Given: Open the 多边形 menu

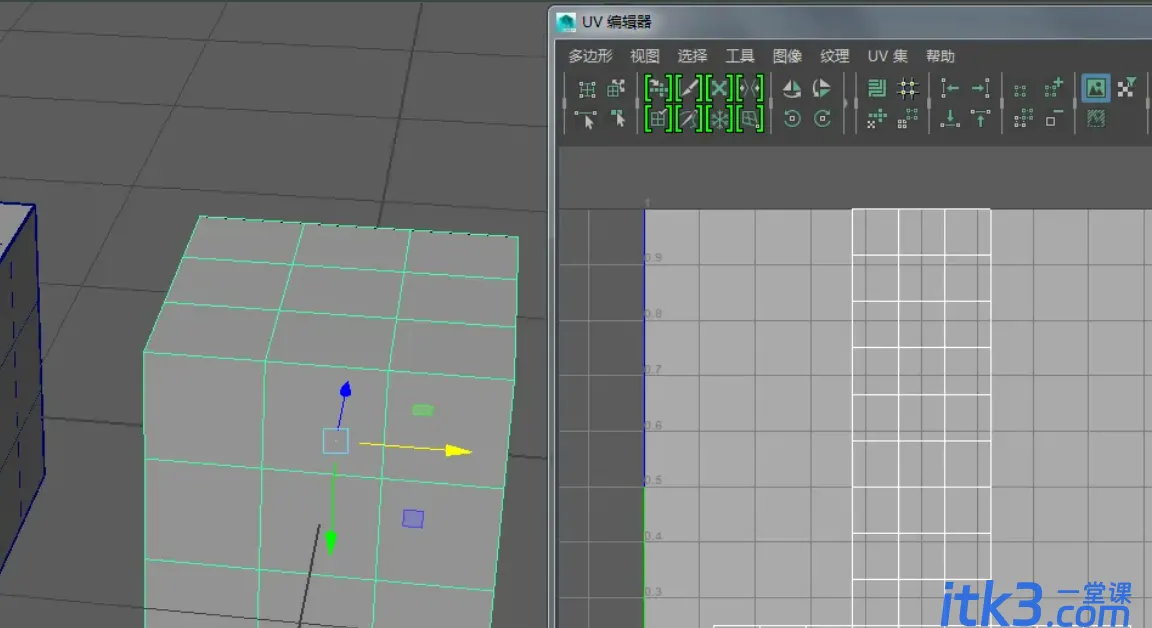Looking at the screenshot, I should point(590,56).
